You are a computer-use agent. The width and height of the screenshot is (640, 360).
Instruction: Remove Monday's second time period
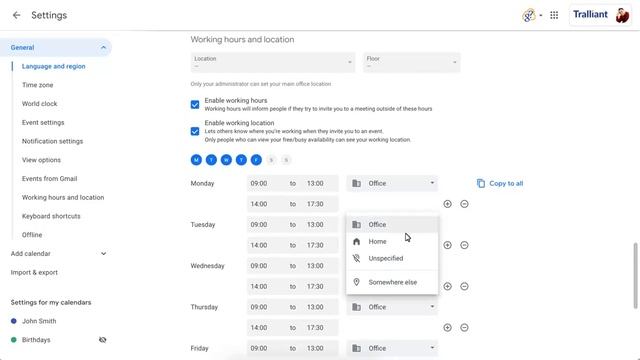(464, 204)
